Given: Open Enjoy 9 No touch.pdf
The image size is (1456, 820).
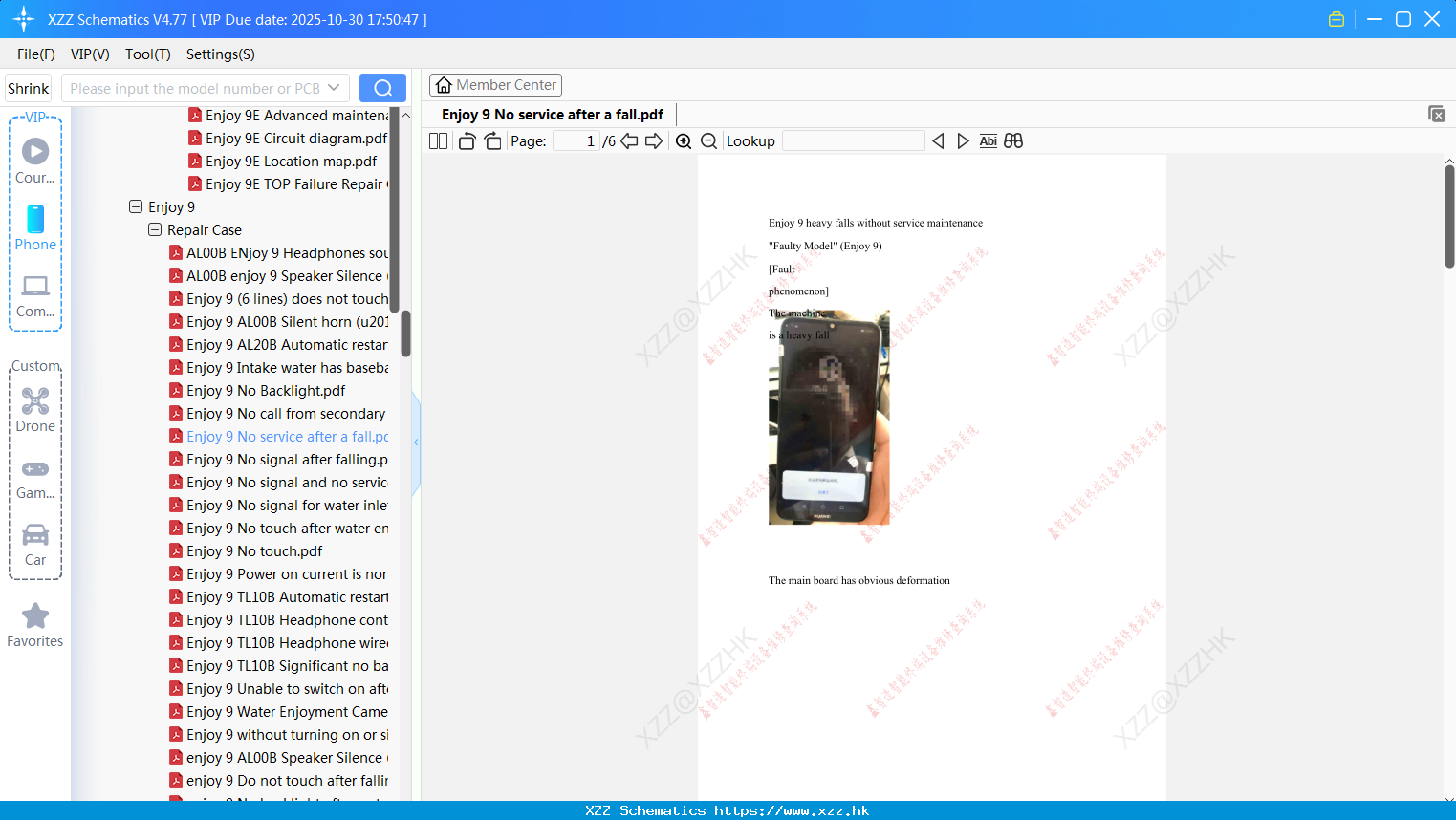Looking at the screenshot, I should [x=246, y=551].
